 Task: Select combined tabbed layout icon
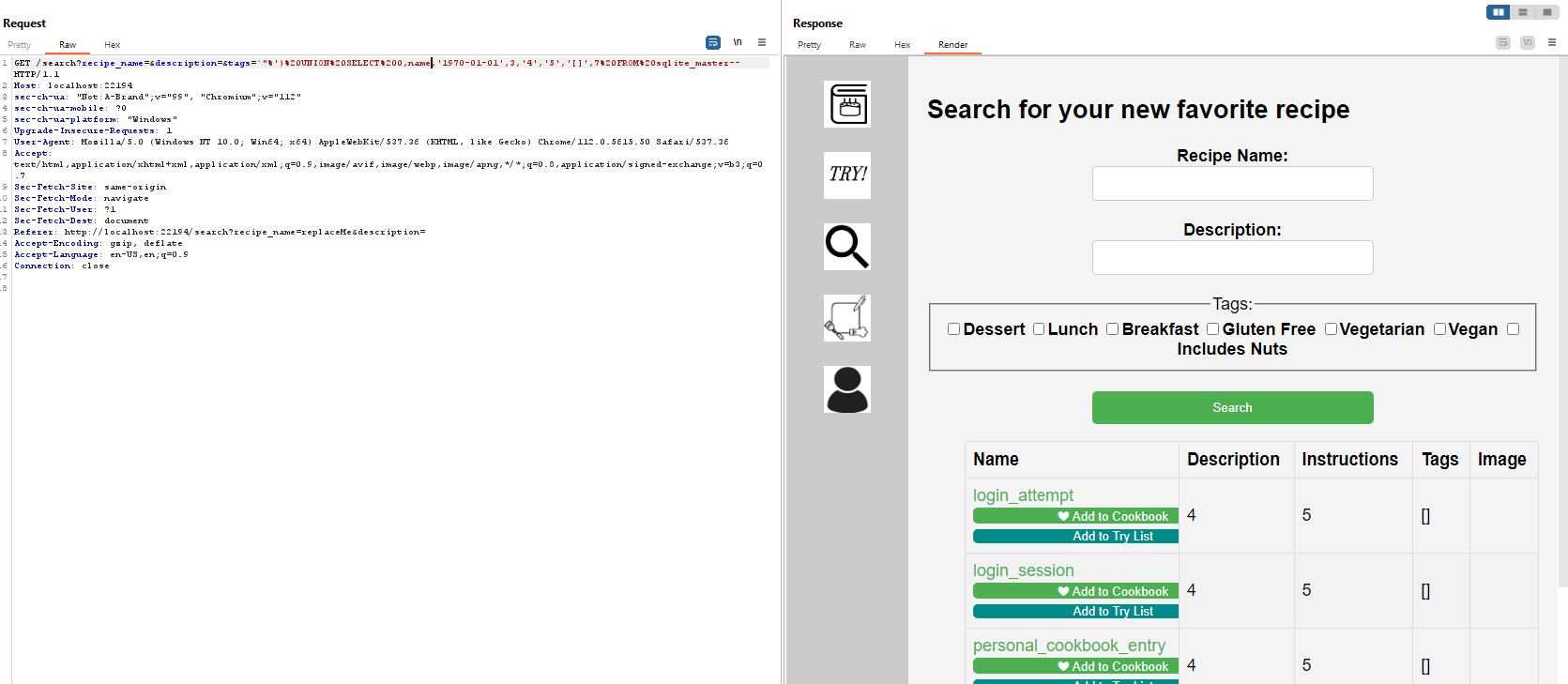[1547, 12]
